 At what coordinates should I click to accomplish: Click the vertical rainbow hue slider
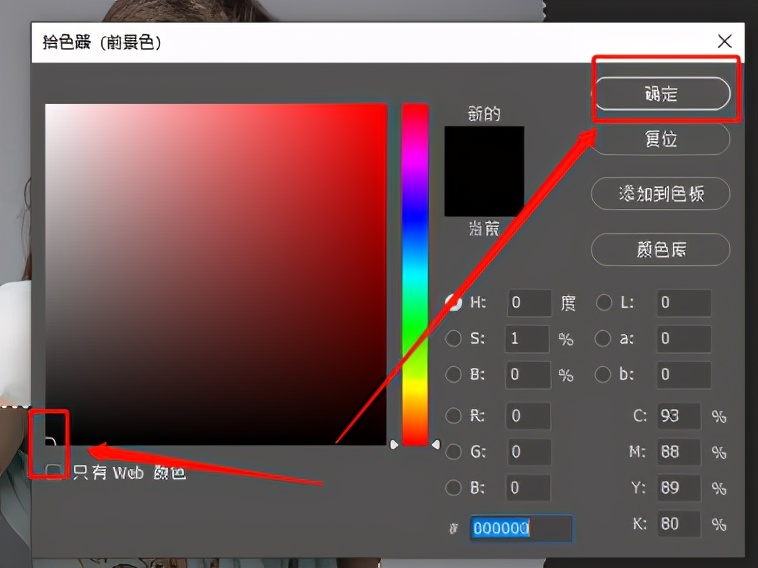415,274
